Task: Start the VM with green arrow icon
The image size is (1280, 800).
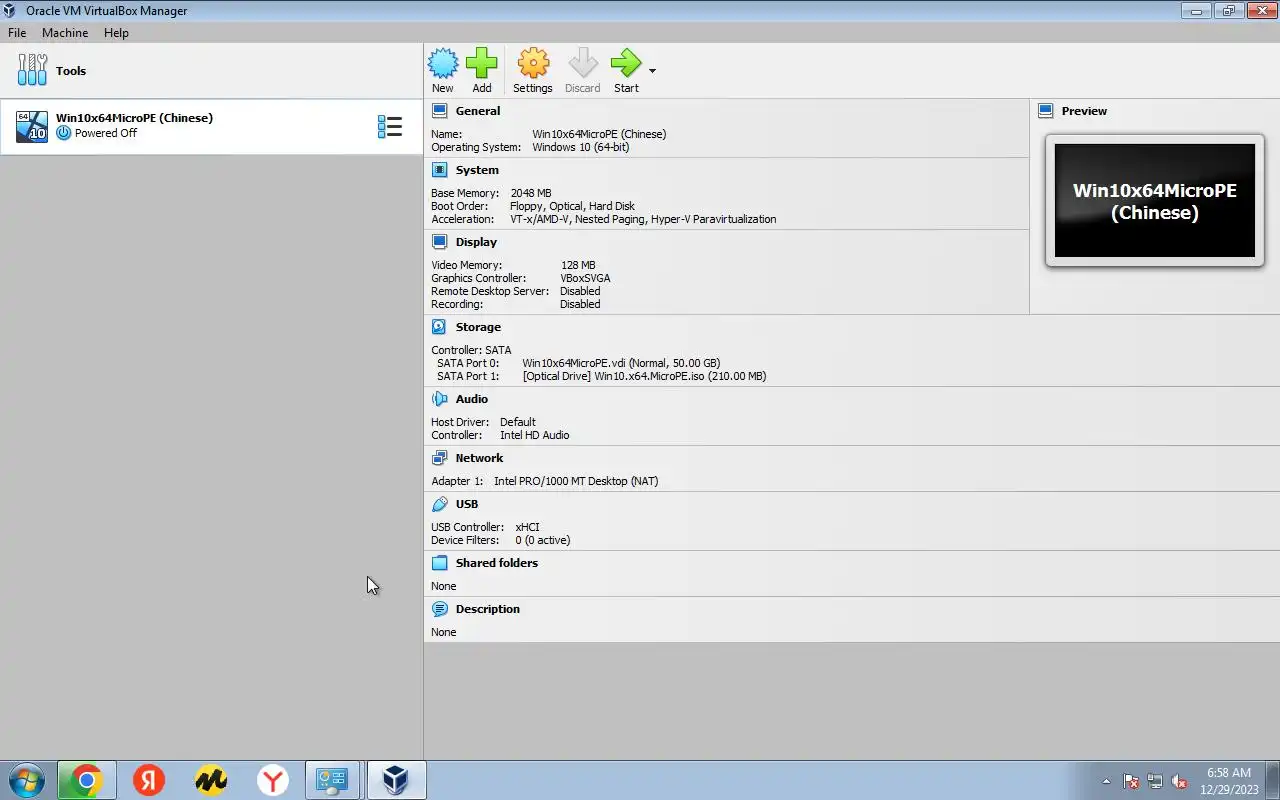Action: point(626,64)
